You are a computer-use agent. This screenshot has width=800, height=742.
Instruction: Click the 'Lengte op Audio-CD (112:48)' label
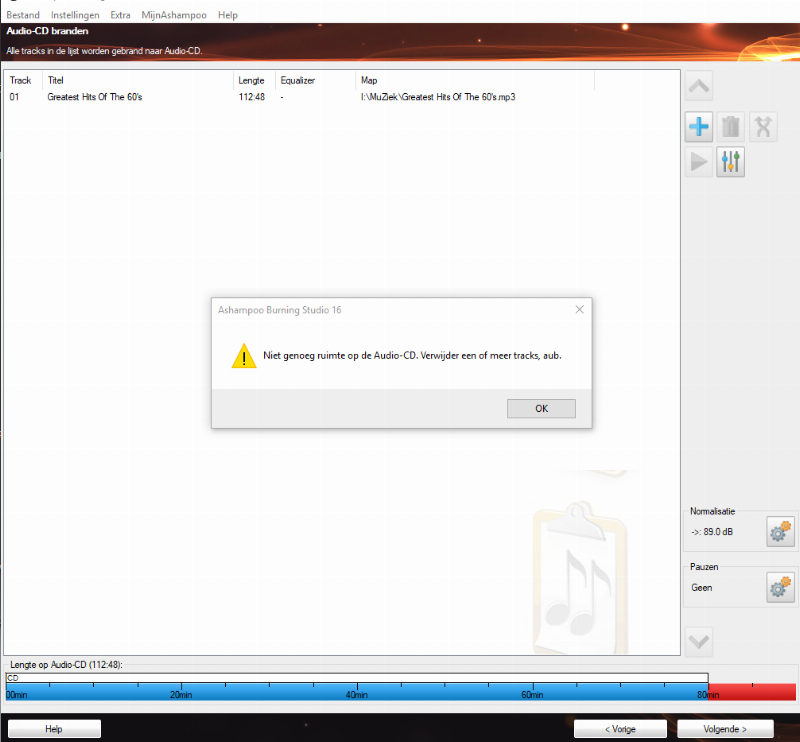tap(66, 664)
